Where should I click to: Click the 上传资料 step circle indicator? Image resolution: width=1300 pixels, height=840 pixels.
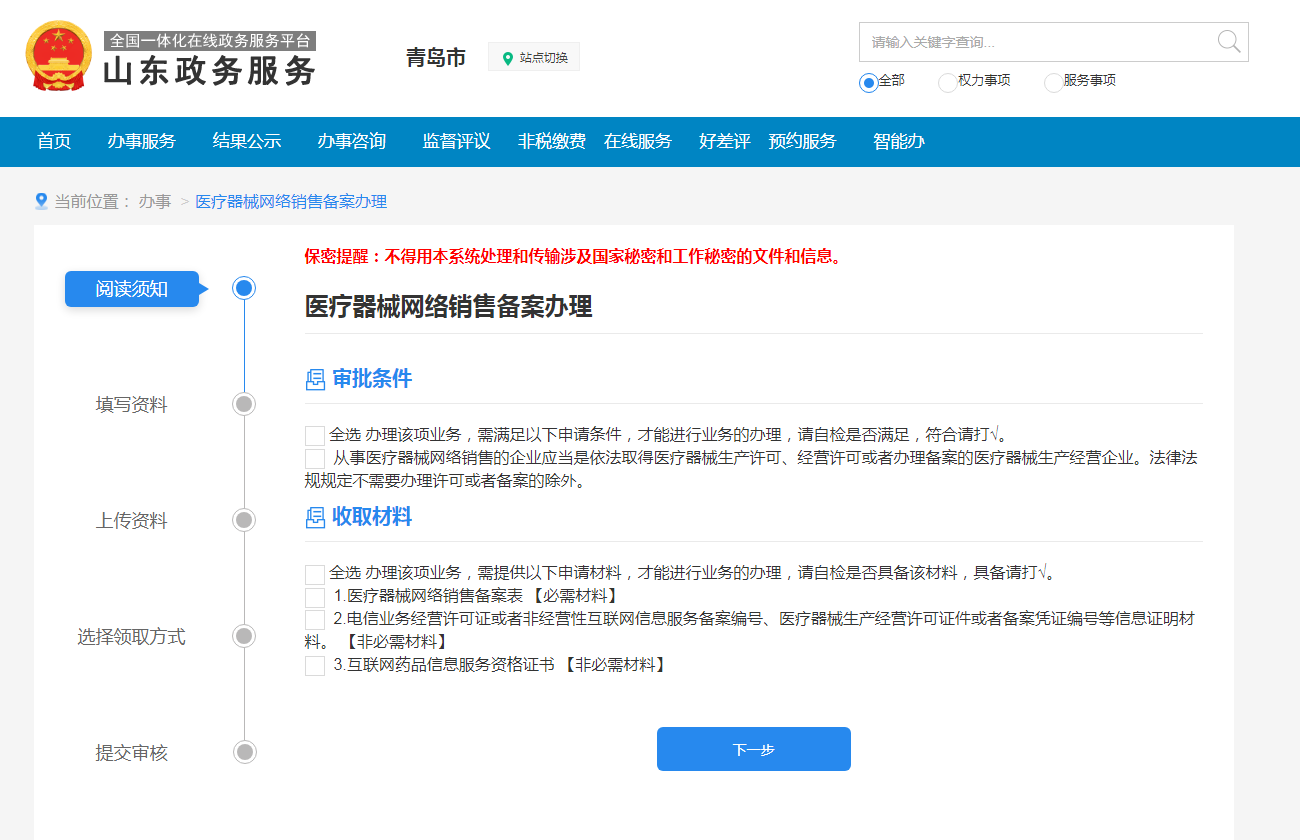(x=243, y=520)
